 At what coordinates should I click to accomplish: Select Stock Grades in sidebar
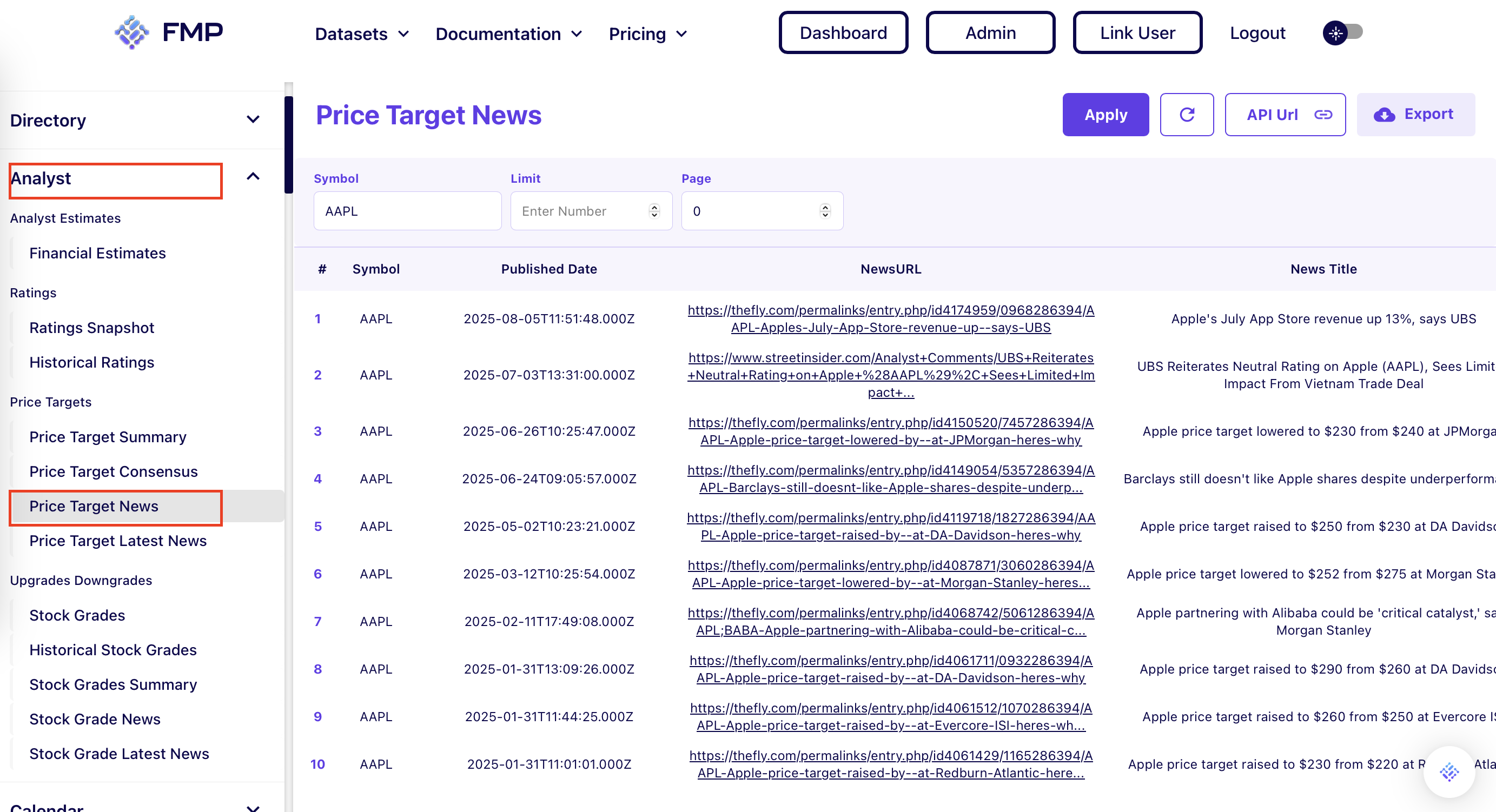[x=77, y=615]
